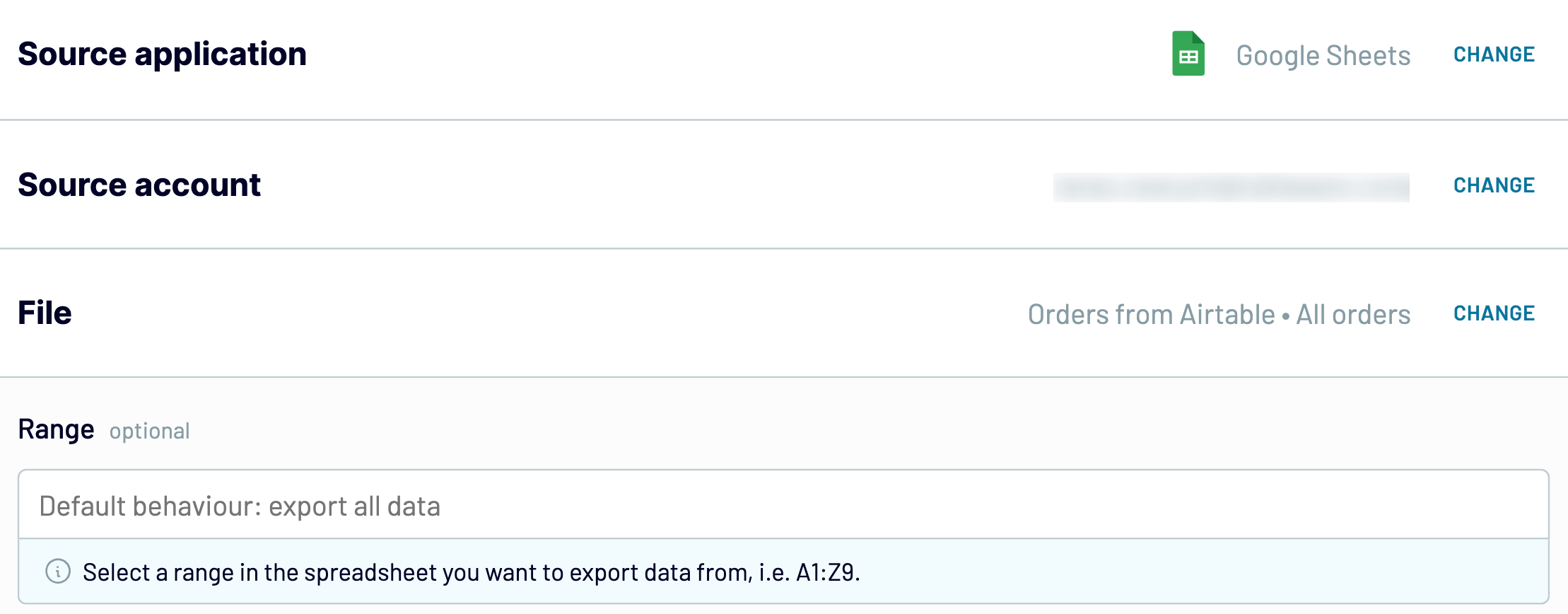The image size is (1568, 614).
Task: Select the Google Sheets application label
Action: point(1323,56)
